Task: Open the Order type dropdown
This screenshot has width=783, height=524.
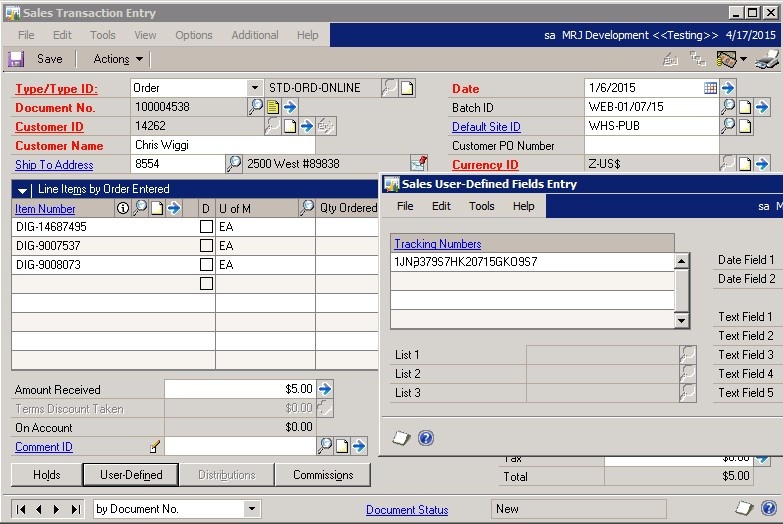Action: point(255,88)
